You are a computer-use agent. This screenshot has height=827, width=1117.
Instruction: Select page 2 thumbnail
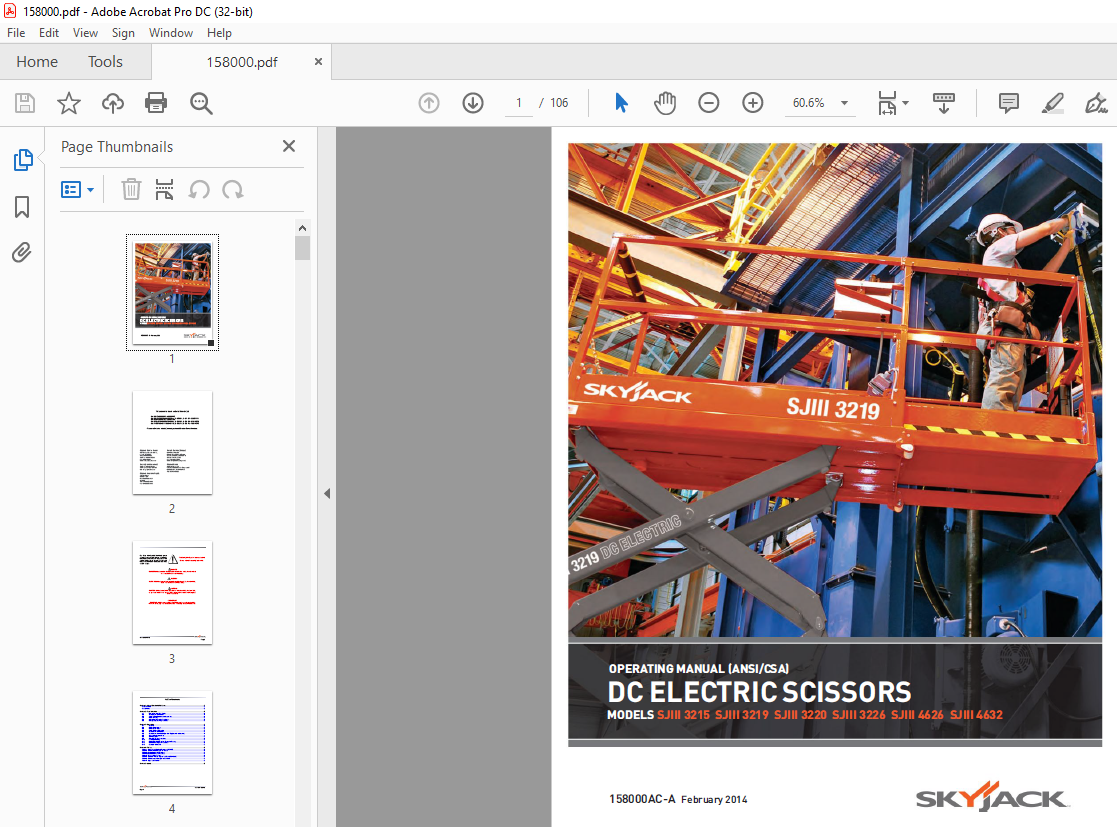pyautogui.click(x=172, y=442)
